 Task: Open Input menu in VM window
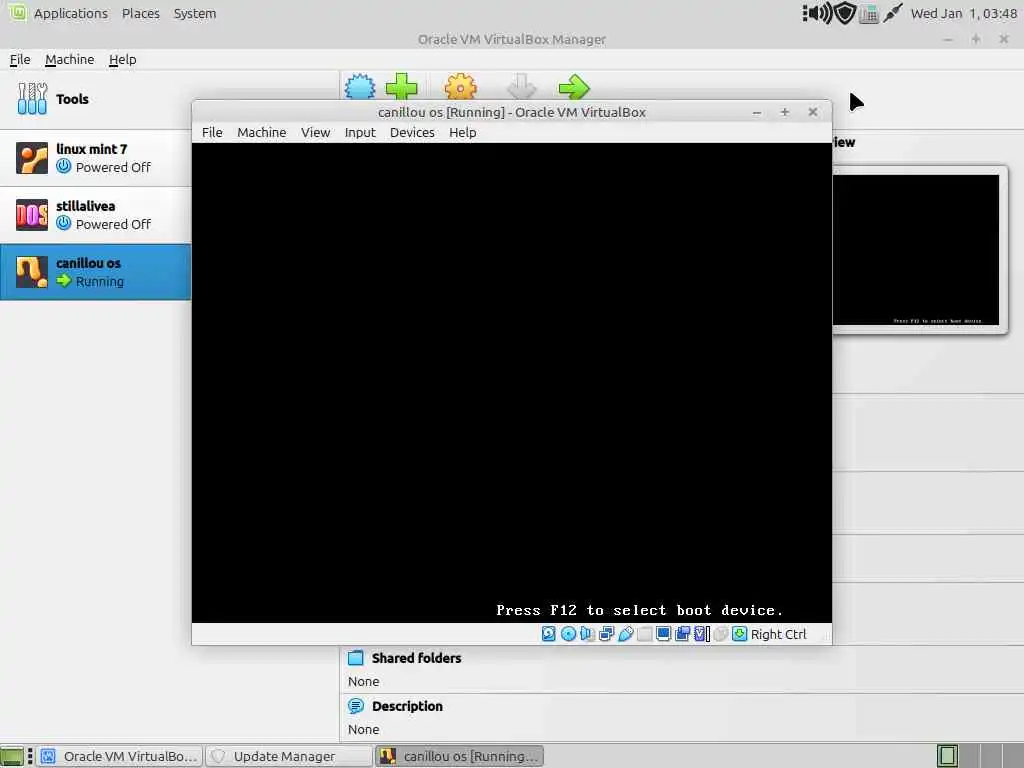pos(360,132)
